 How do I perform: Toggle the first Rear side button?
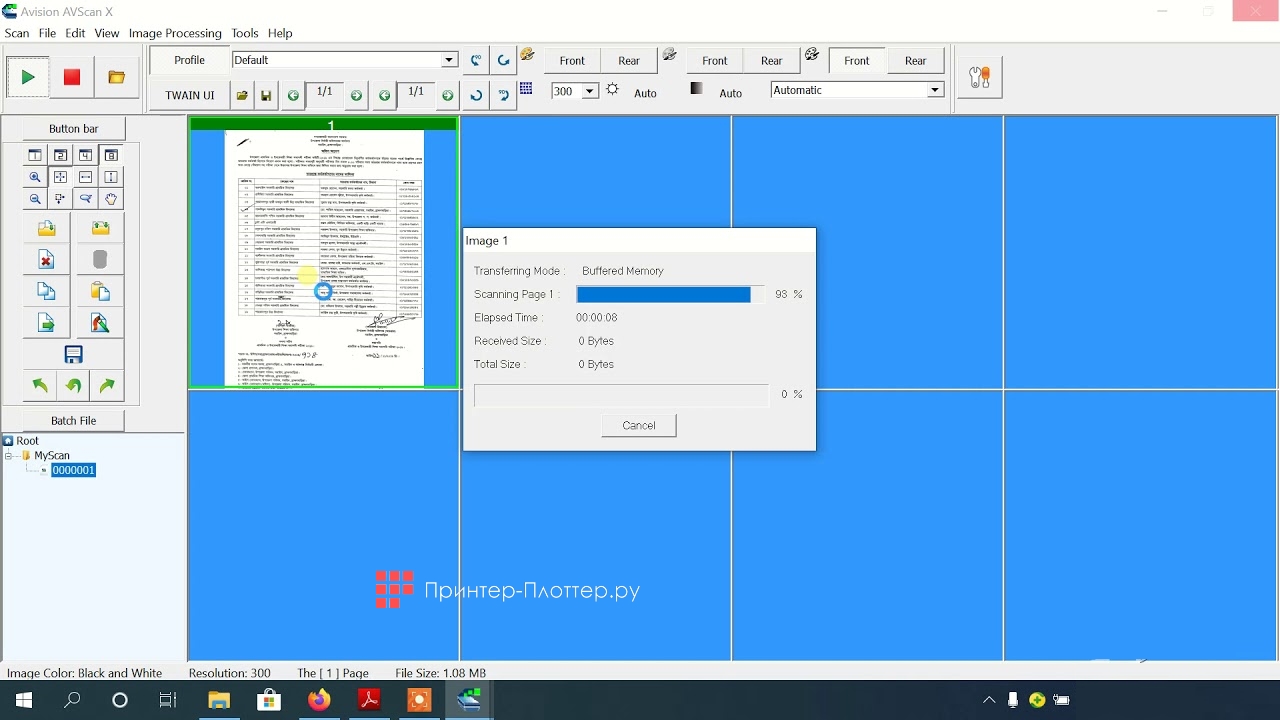click(629, 61)
